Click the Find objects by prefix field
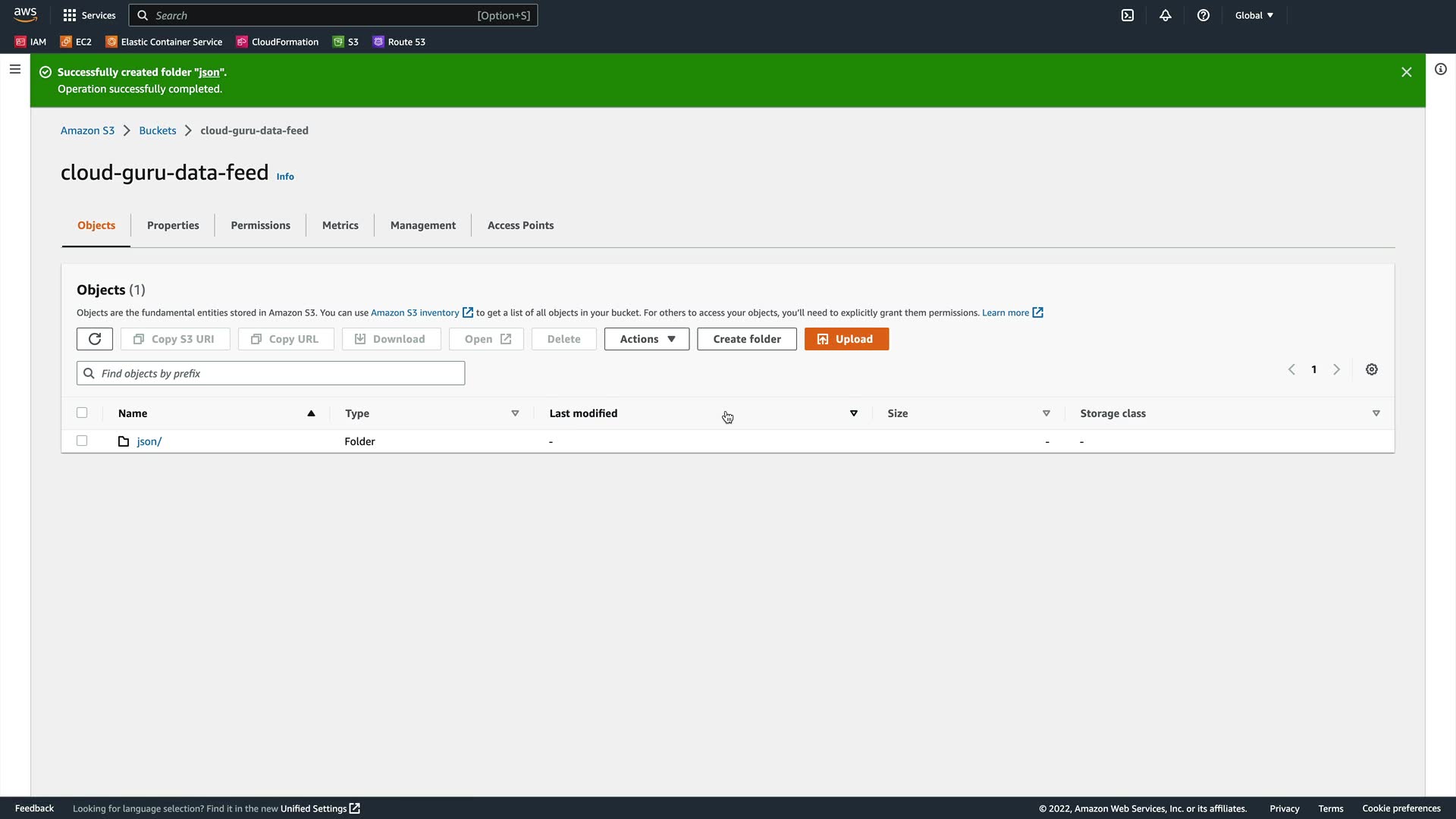The image size is (1456, 819). pyautogui.click(x=271, y=373)
